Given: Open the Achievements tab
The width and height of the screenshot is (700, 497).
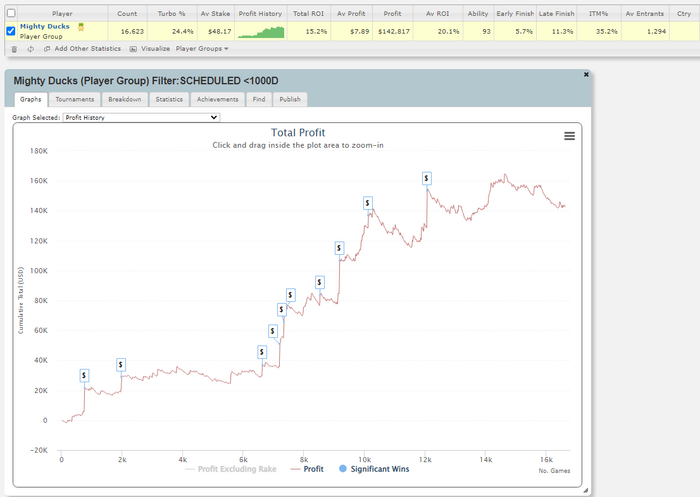Looking at the screenshot, I should pos(217,99).
